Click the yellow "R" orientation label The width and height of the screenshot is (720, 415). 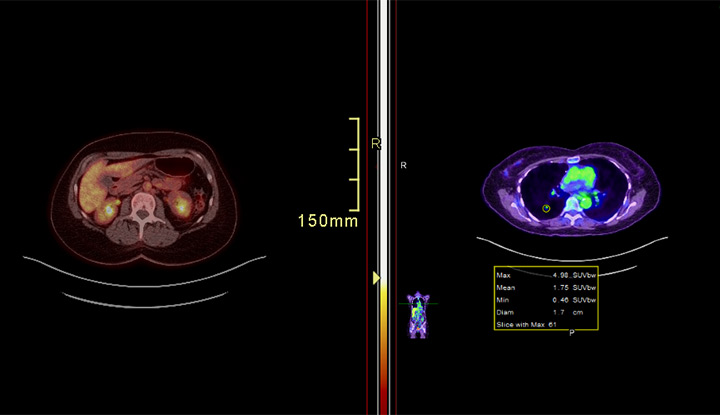(x=376, y=144)
